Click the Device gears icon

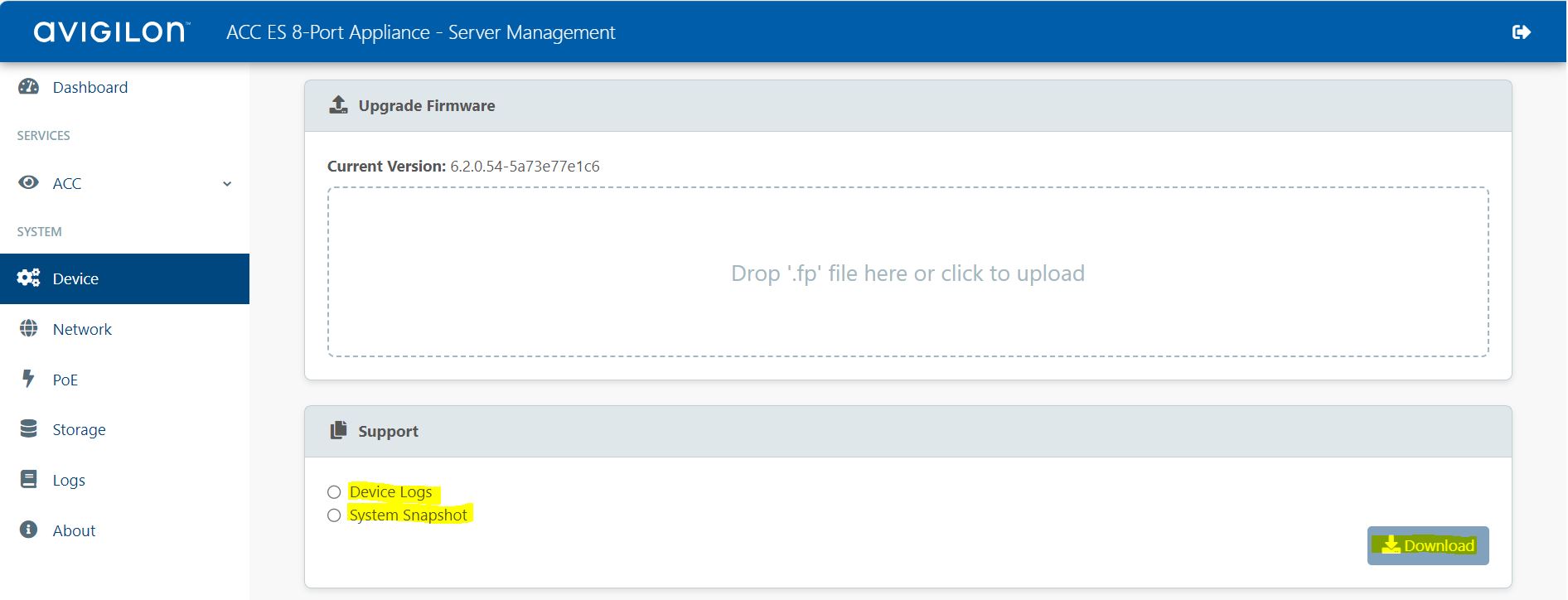pyautogui.click(x=28, y=278)
